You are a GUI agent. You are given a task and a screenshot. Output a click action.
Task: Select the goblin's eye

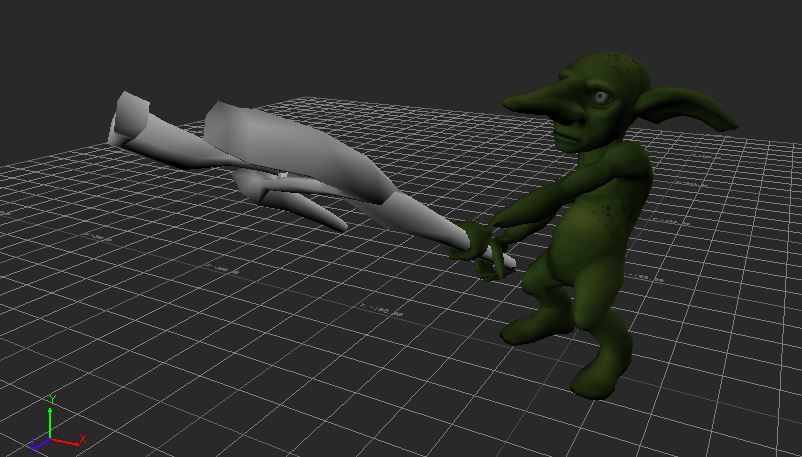601,97
